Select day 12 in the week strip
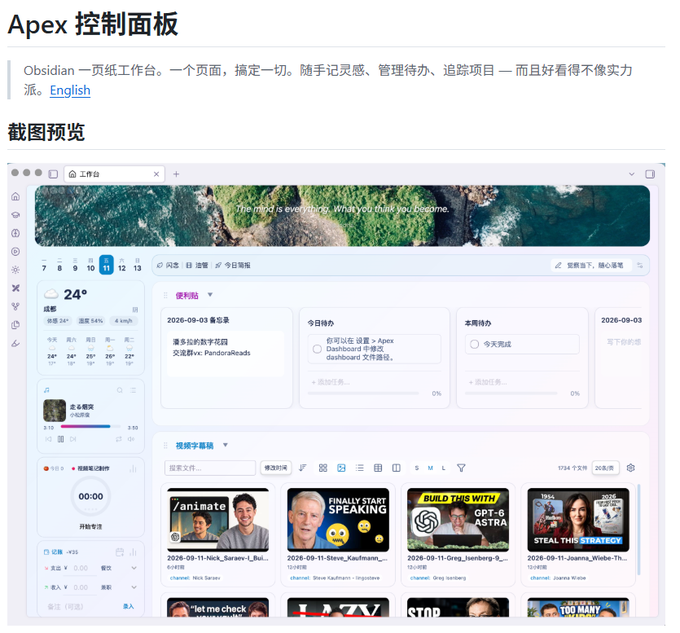This screenshot has width=680, height=633. (122, 265)
